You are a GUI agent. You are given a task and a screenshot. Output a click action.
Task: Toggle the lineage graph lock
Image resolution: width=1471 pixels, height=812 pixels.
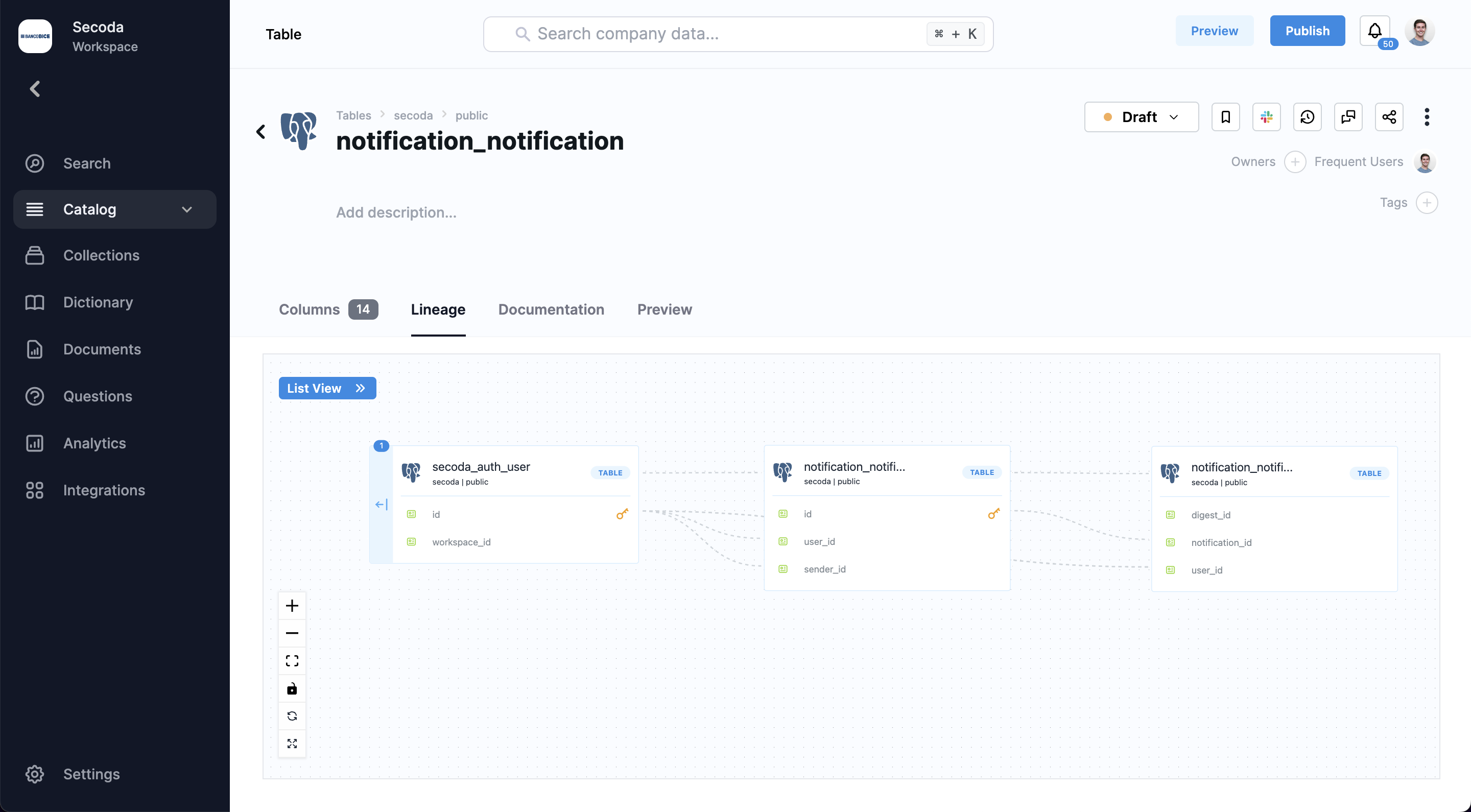pyautogui.click(x=292, y=688)
